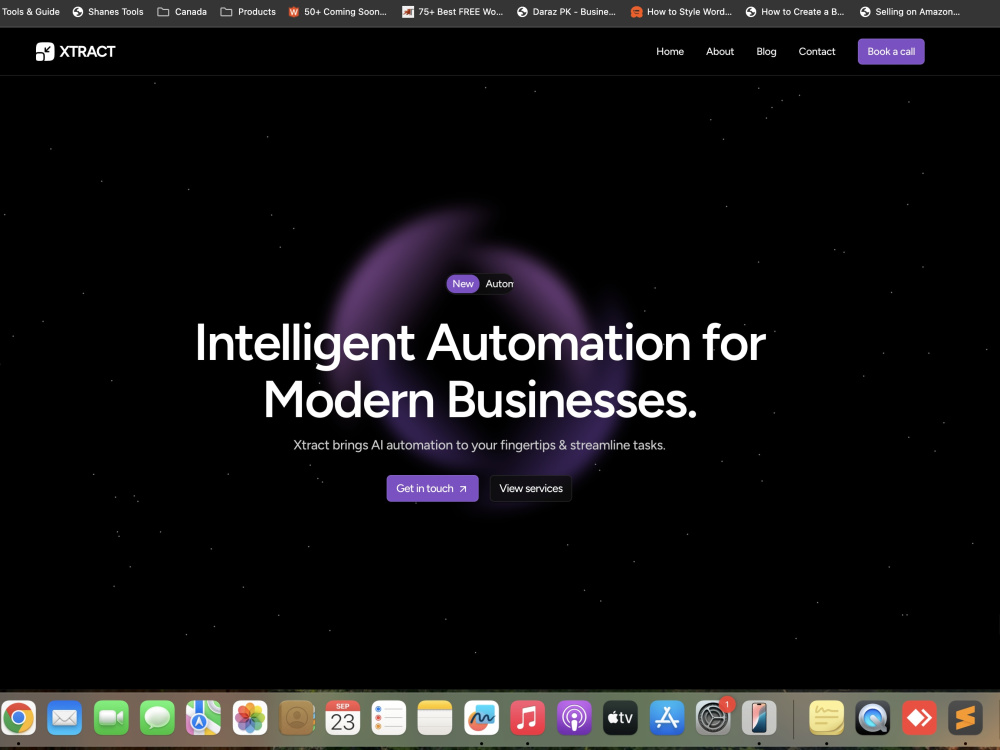
Task: Click the Book a call button
Action: [x=891, y=52]
